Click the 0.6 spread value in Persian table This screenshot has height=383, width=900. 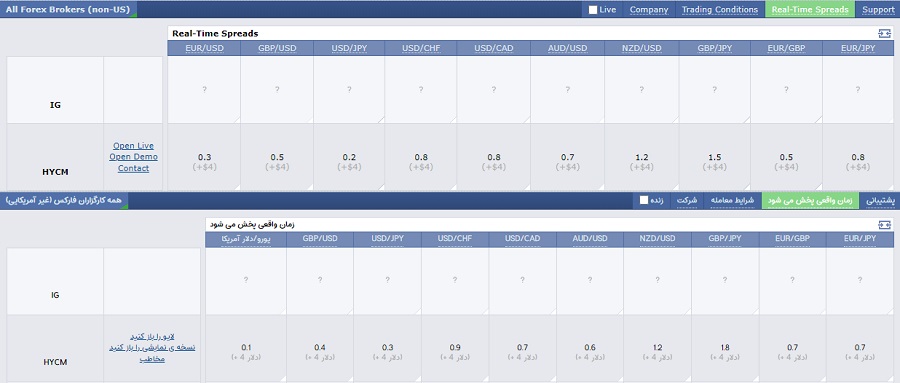click(589, 347)
